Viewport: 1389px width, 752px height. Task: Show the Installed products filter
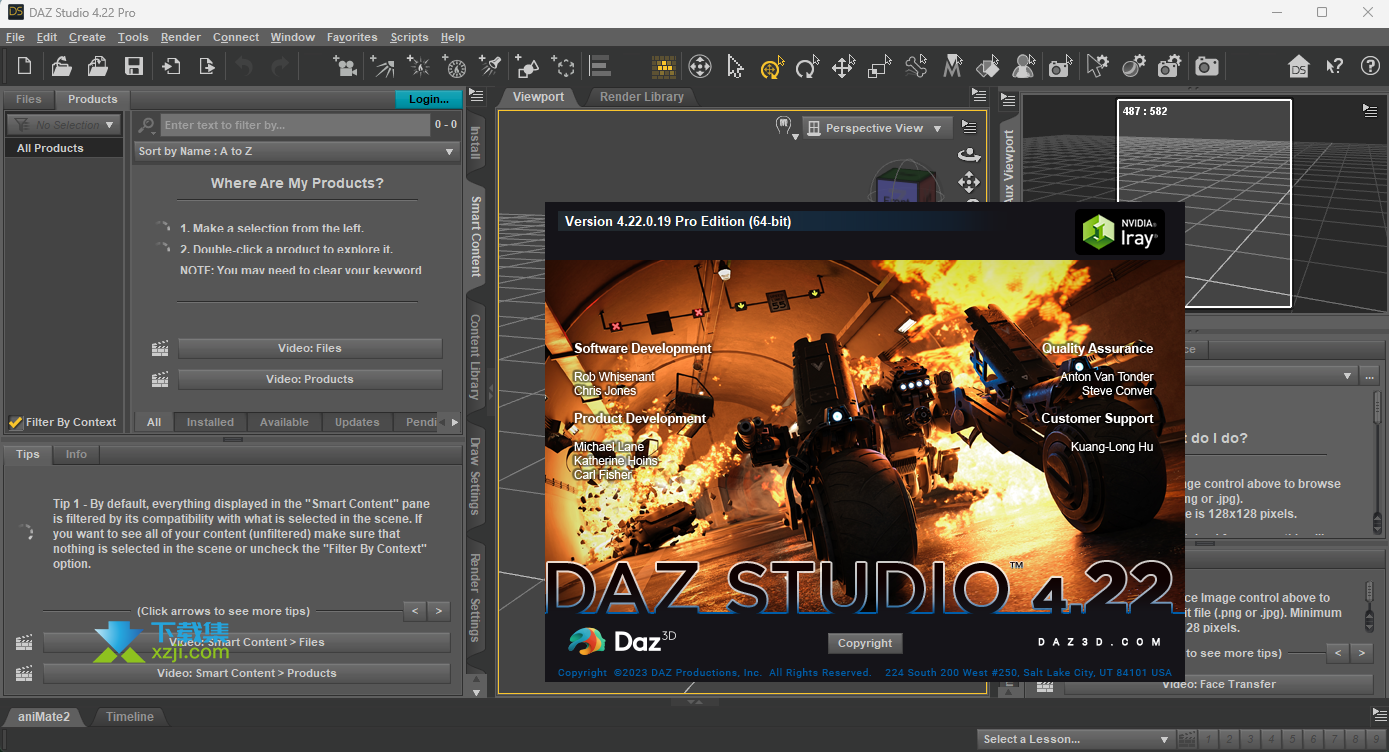(210, 422)
